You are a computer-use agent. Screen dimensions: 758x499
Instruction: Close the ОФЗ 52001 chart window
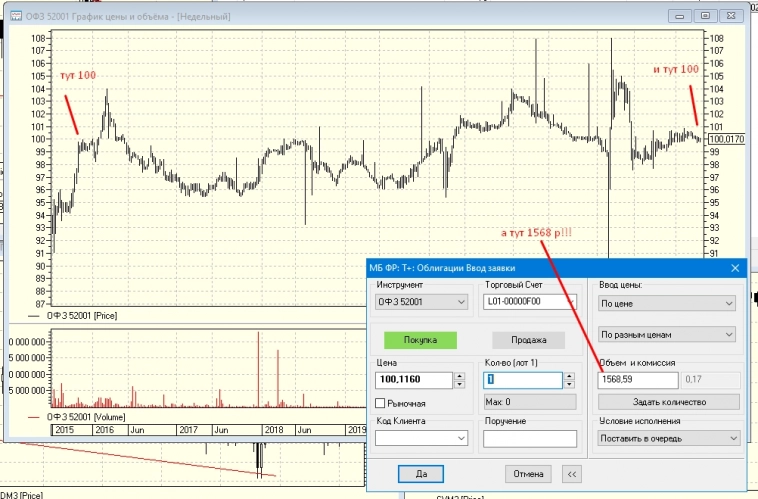(731, 16)
